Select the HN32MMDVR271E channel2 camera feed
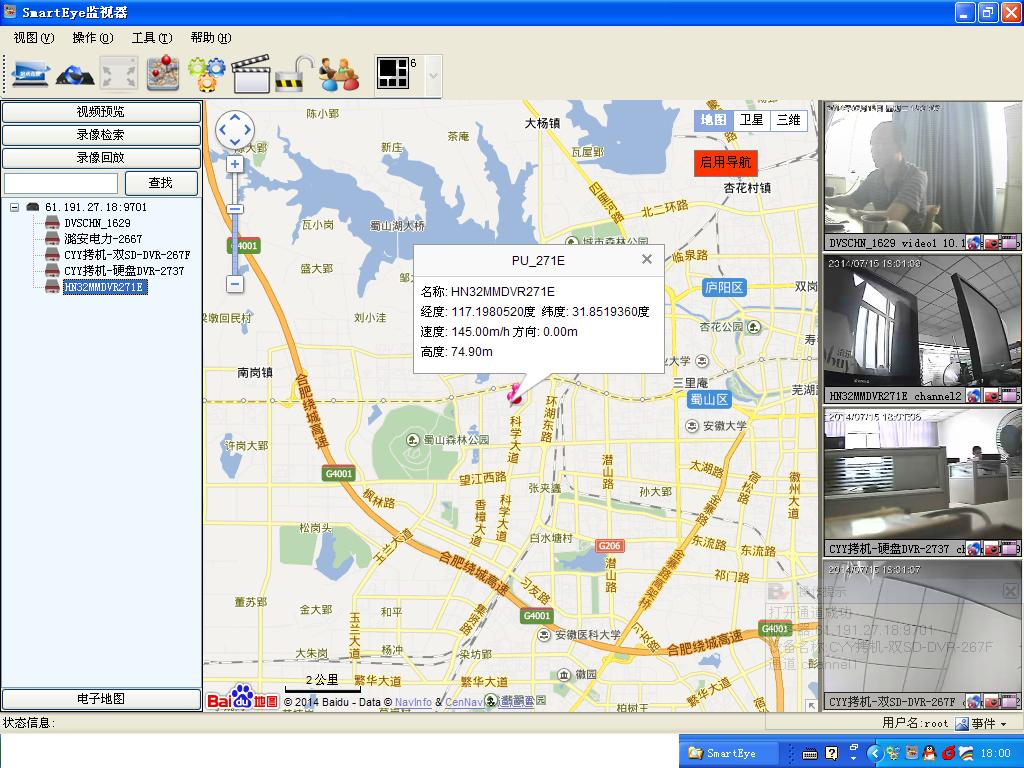This screenshot has height=768, width=1024. [921, 321]
